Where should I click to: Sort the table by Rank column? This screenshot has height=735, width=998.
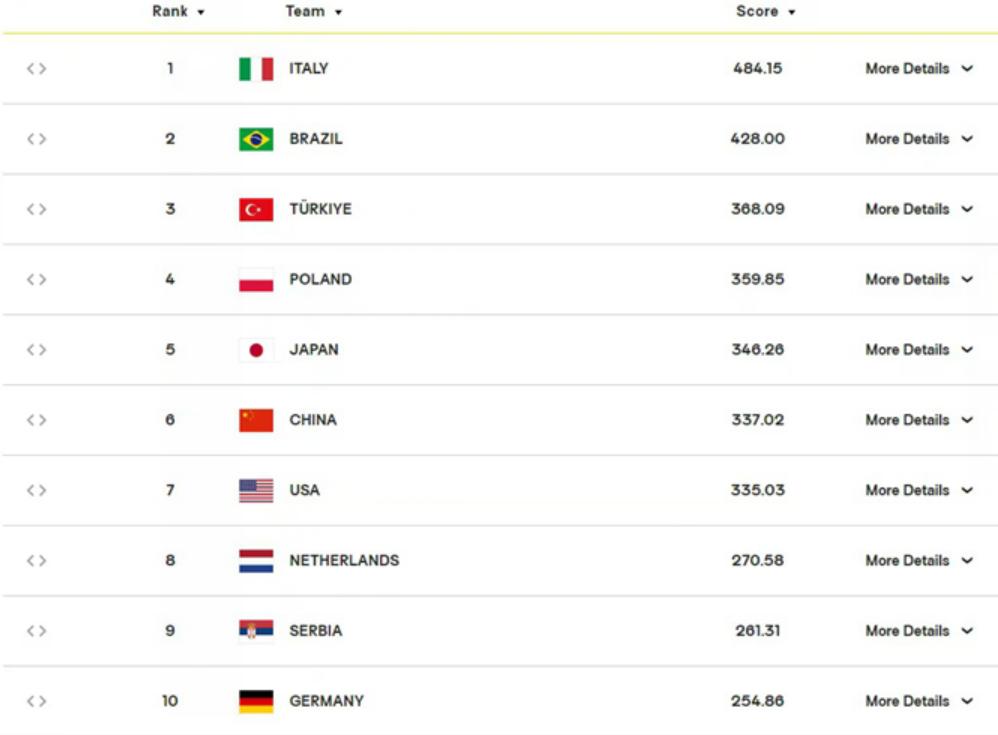178,11
